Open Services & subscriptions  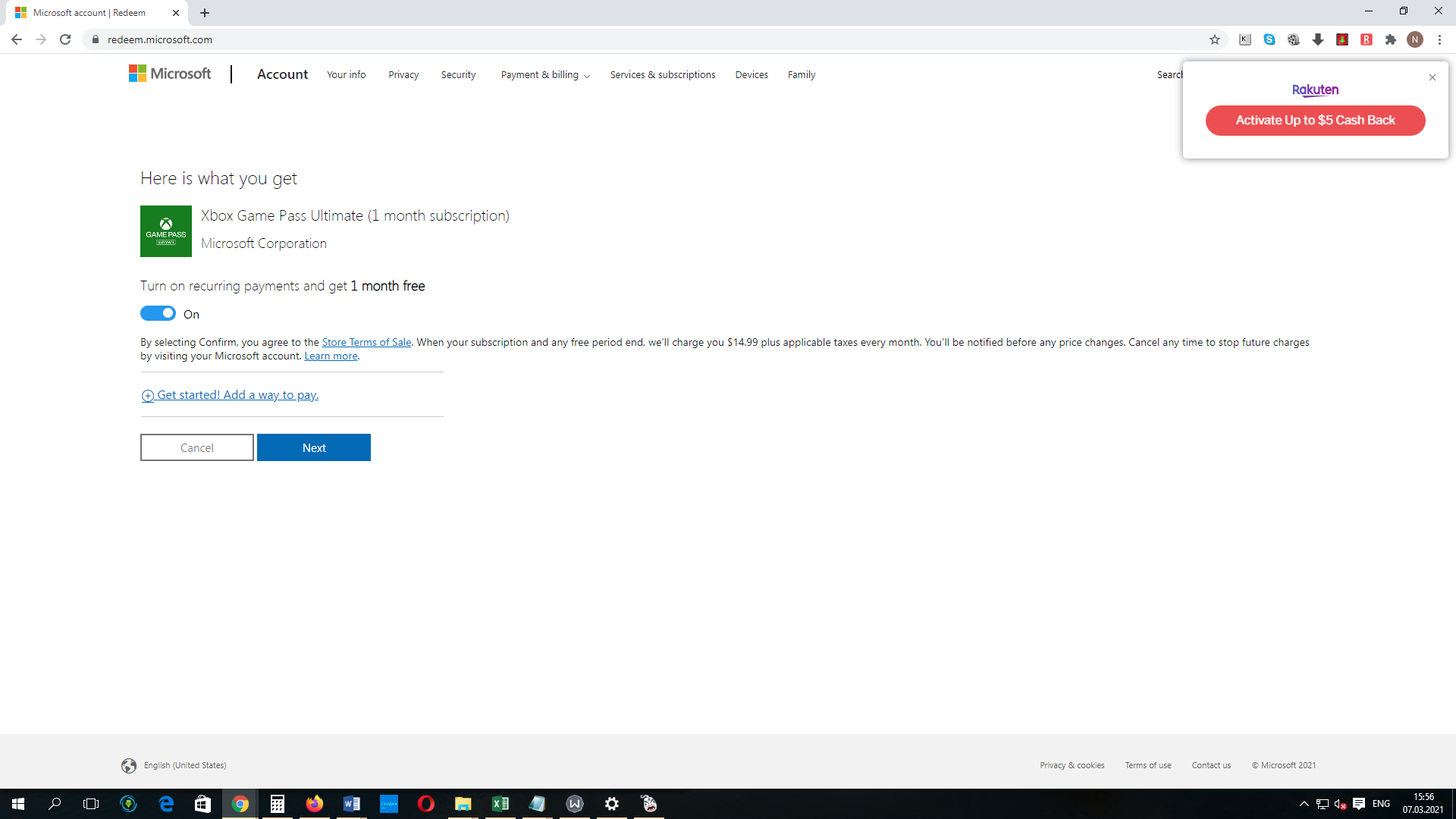(663, 74)
